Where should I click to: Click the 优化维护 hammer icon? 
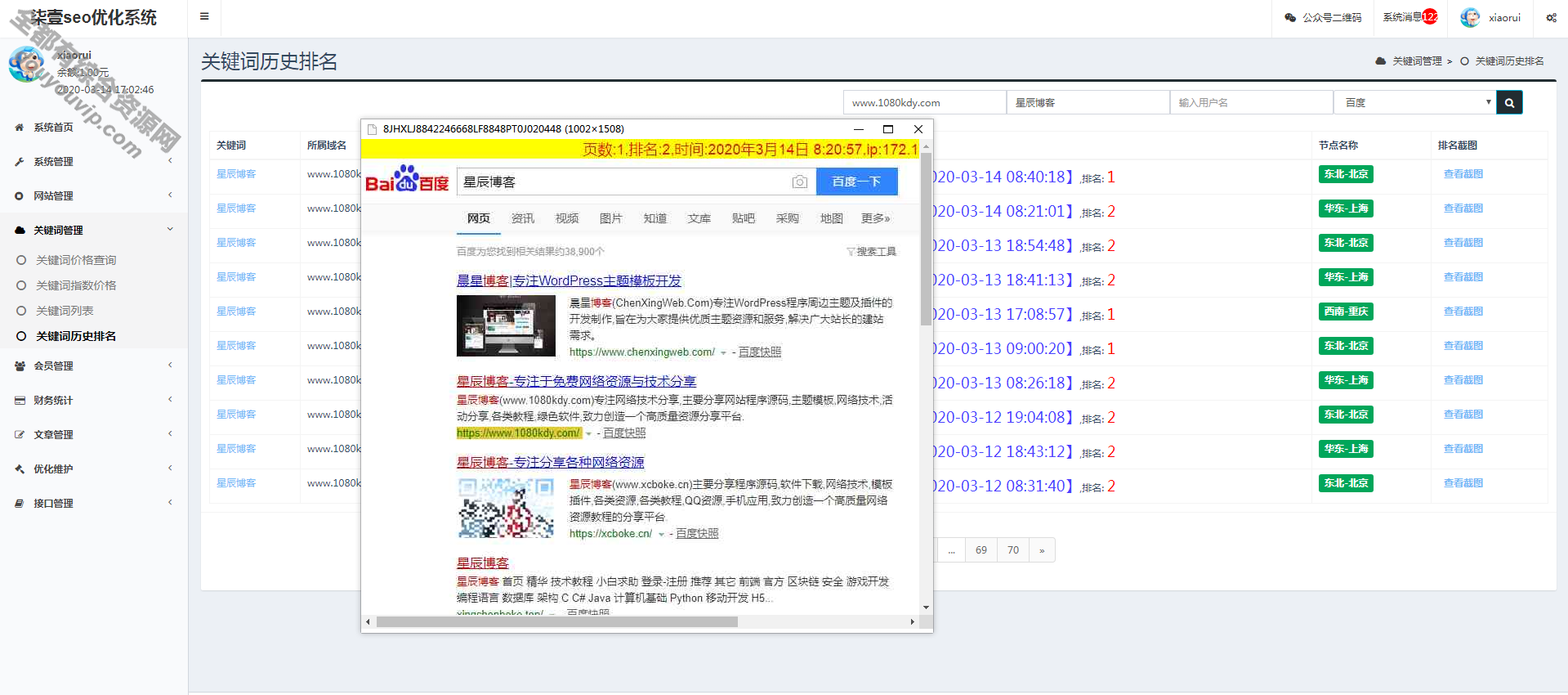[x=19, y=469]
